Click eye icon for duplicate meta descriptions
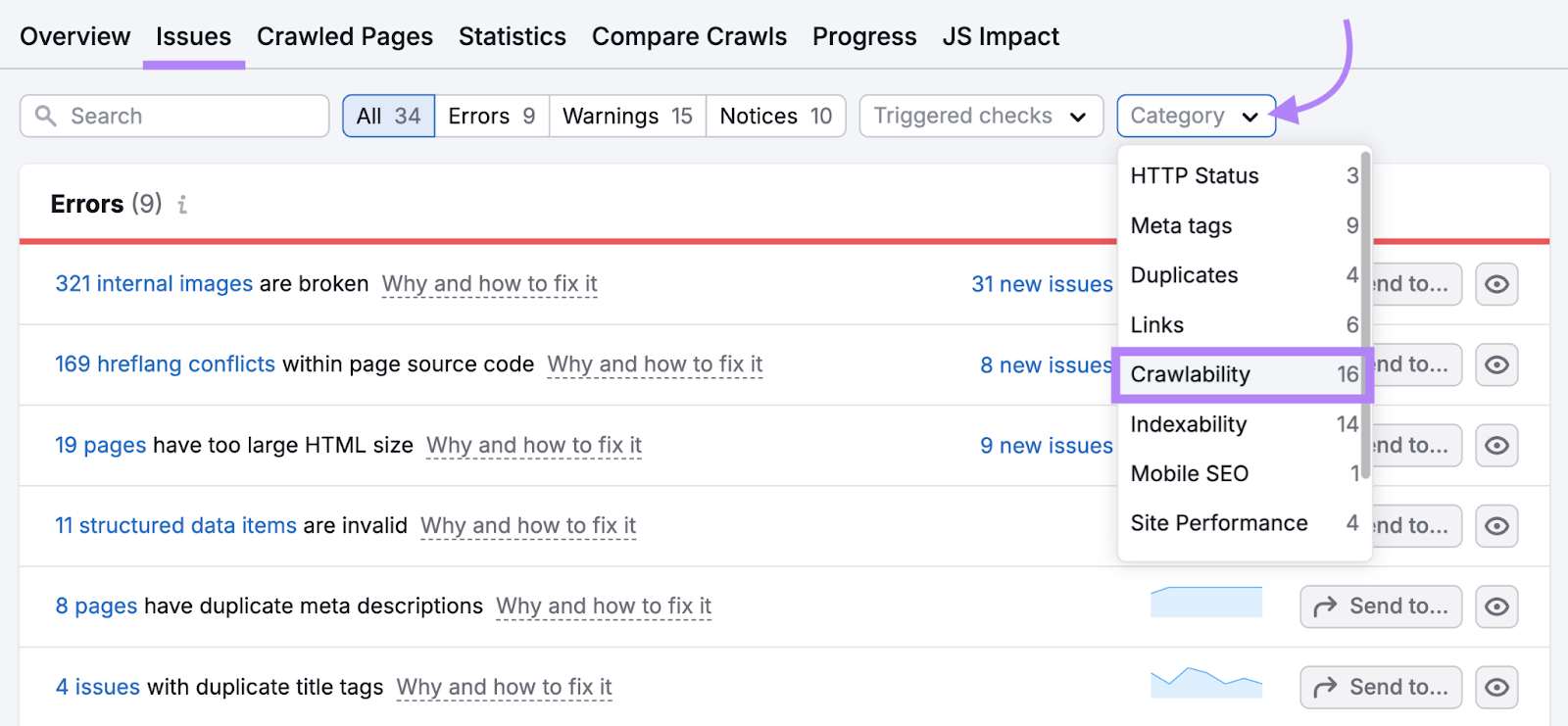This screenshot has width=1568, height=726. [x=1496, y=606]
